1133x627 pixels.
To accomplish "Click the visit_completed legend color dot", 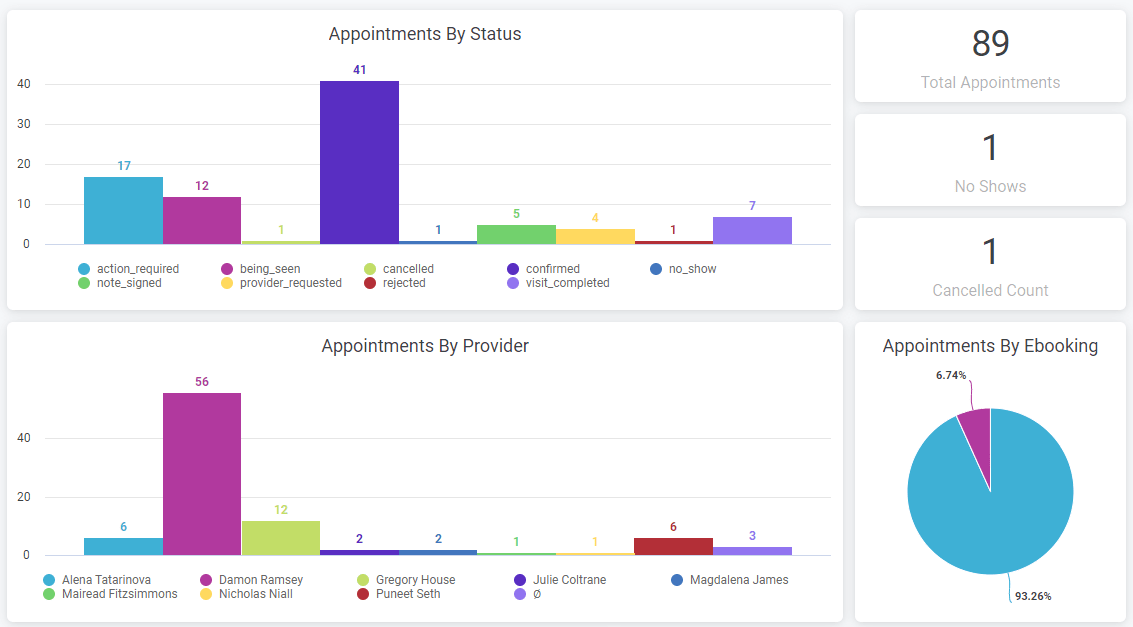I will 513,283.
